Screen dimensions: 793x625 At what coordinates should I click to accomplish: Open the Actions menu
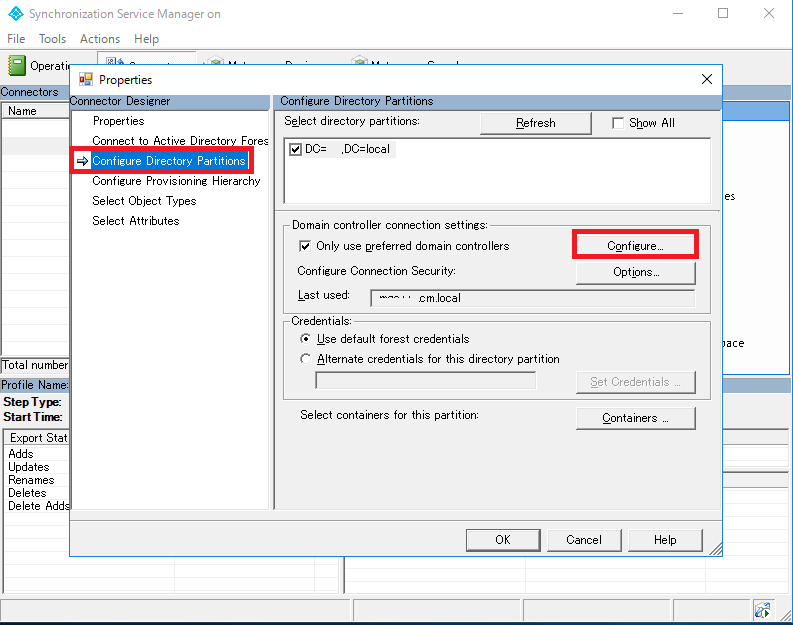100,39
